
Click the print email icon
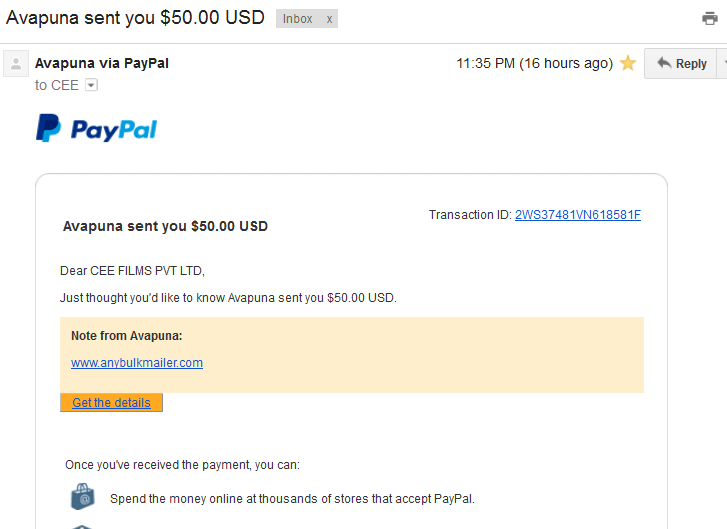point(709,19)
